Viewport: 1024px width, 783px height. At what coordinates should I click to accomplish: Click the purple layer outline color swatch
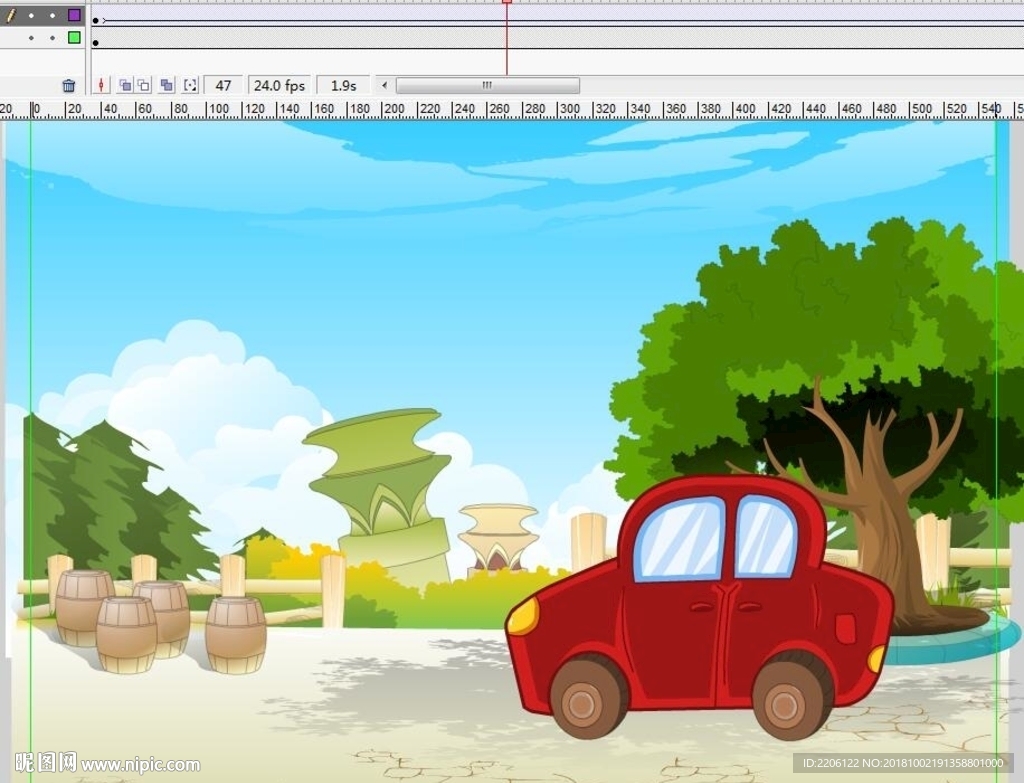[74, 14]
